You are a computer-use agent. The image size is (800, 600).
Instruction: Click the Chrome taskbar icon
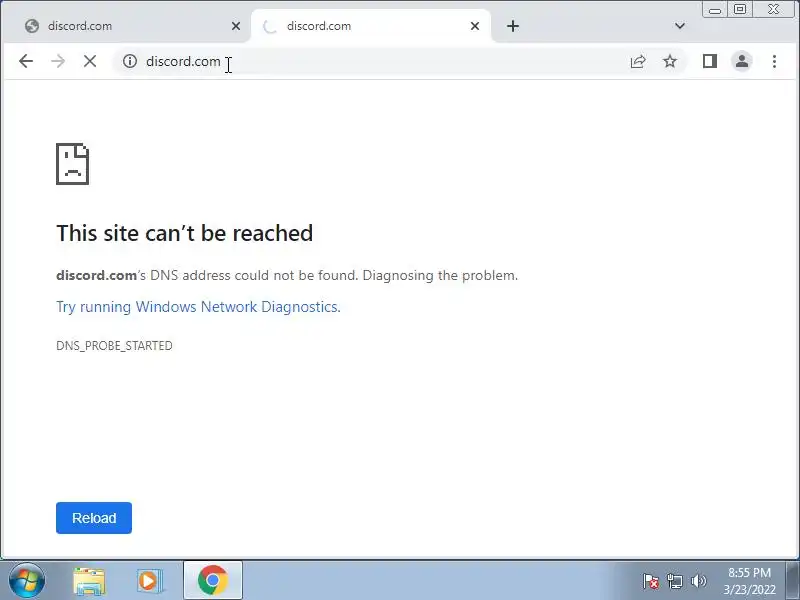pos(213,581)
